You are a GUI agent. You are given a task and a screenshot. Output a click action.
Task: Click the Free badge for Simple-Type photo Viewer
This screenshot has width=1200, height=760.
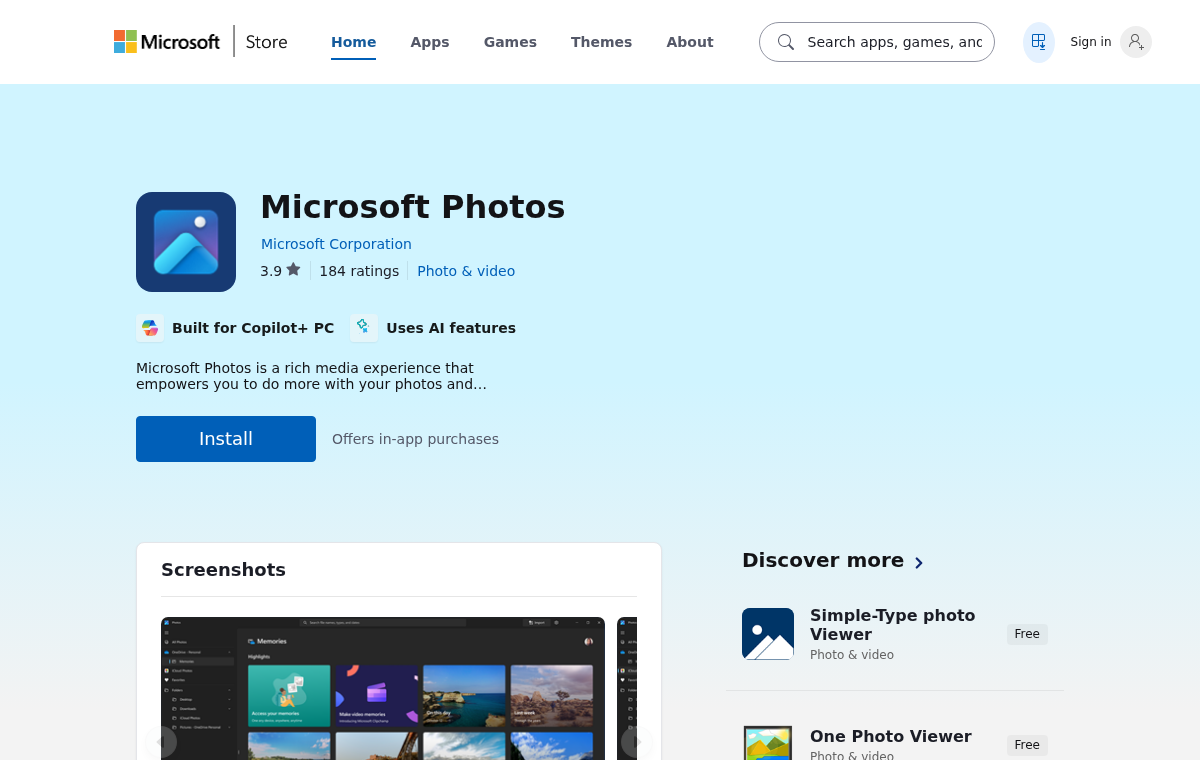tap(1027, 634)
